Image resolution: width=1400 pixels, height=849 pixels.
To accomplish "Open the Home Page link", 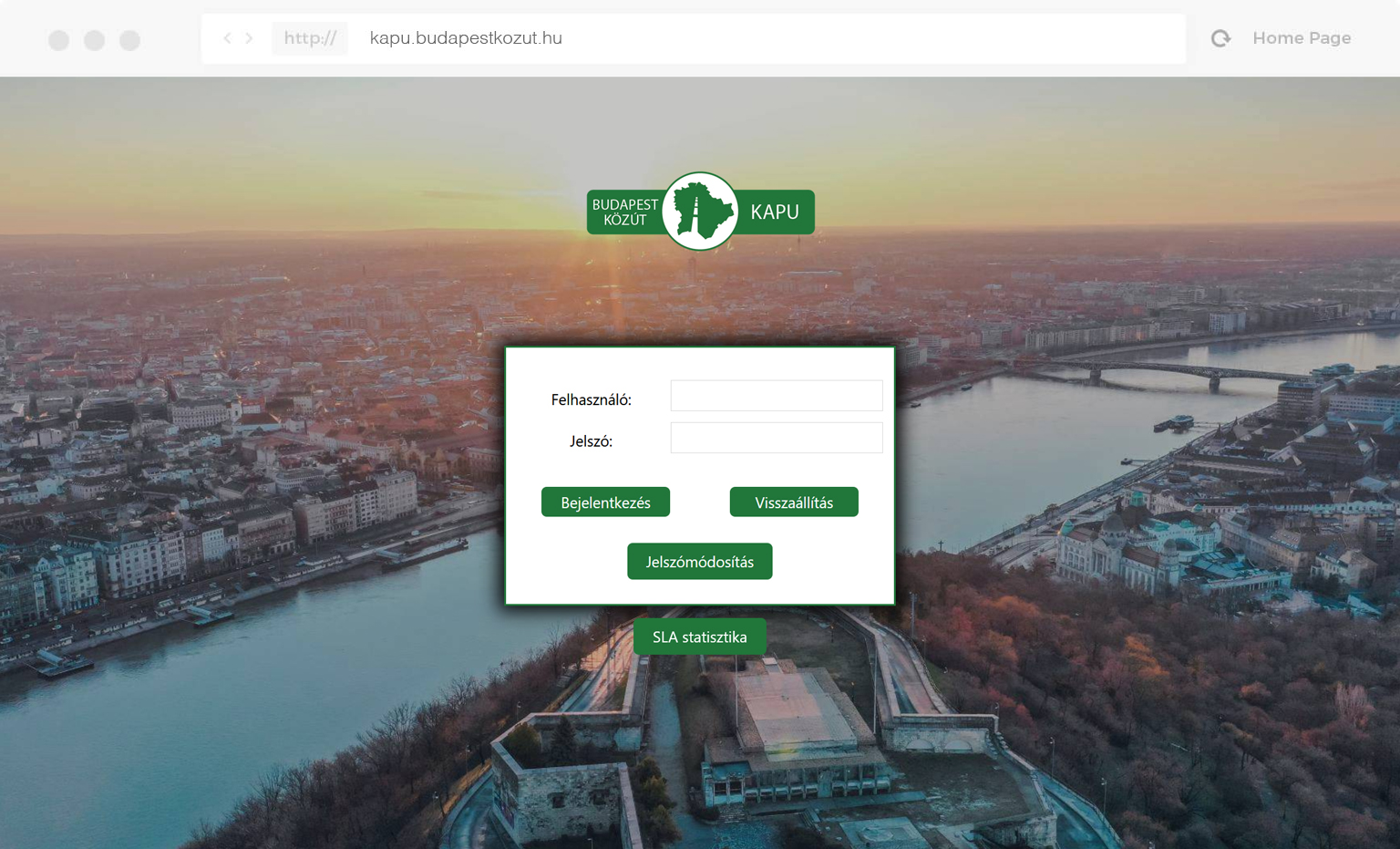I will click(1302, 38).
